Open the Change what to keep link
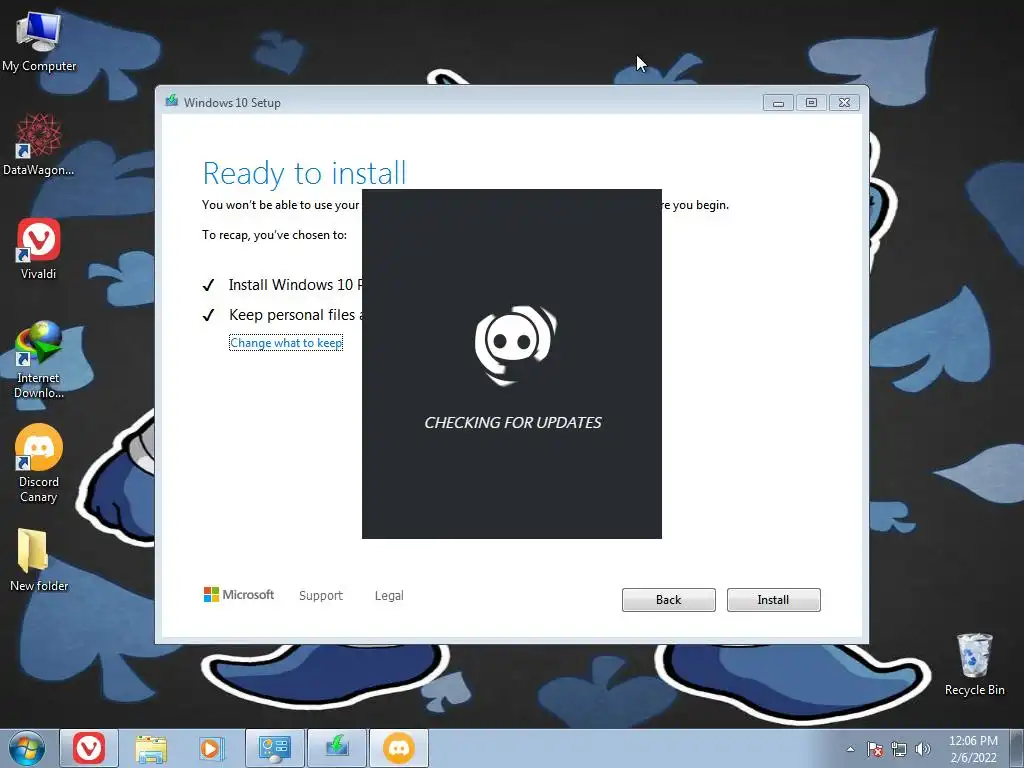Viewport: 1024px width, 768px height. pos(286,343)
